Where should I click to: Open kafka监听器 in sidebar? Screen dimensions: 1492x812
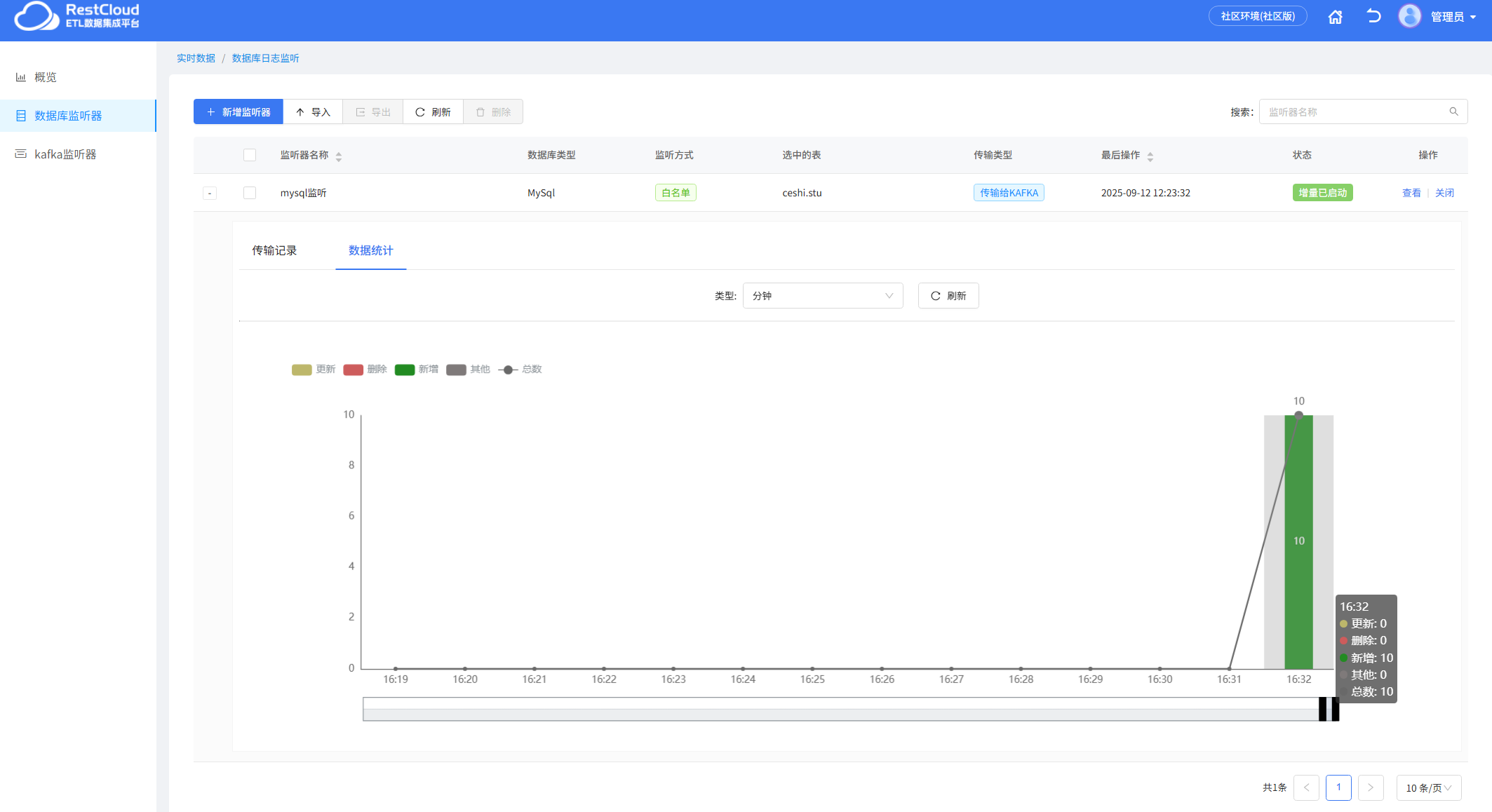tap(65, 154)
